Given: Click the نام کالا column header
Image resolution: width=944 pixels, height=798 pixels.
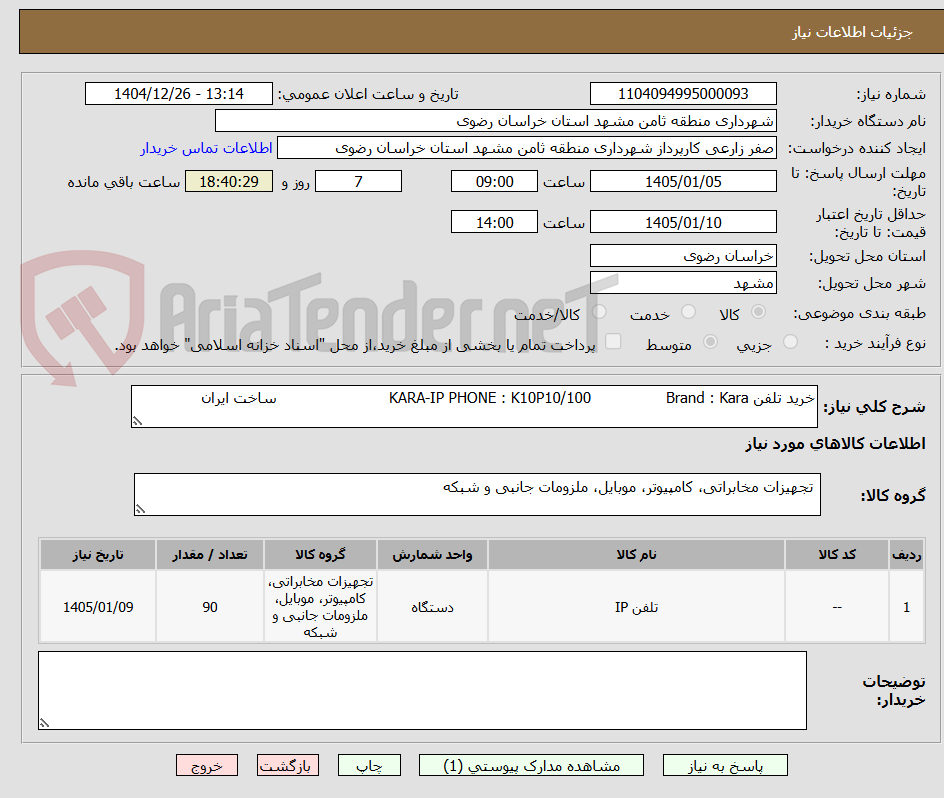Looking at the screenshot, I should (x=636, y=555).
